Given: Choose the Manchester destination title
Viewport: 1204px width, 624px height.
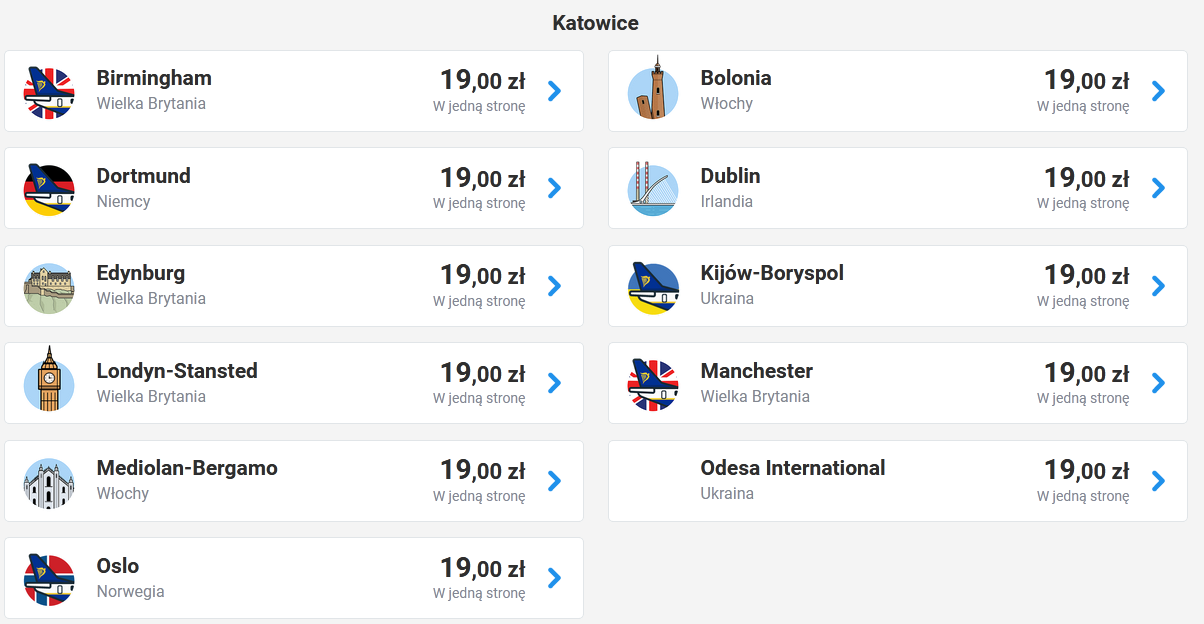Looking at the screenshot, I should pyautogui.click(x=757, y=371).
